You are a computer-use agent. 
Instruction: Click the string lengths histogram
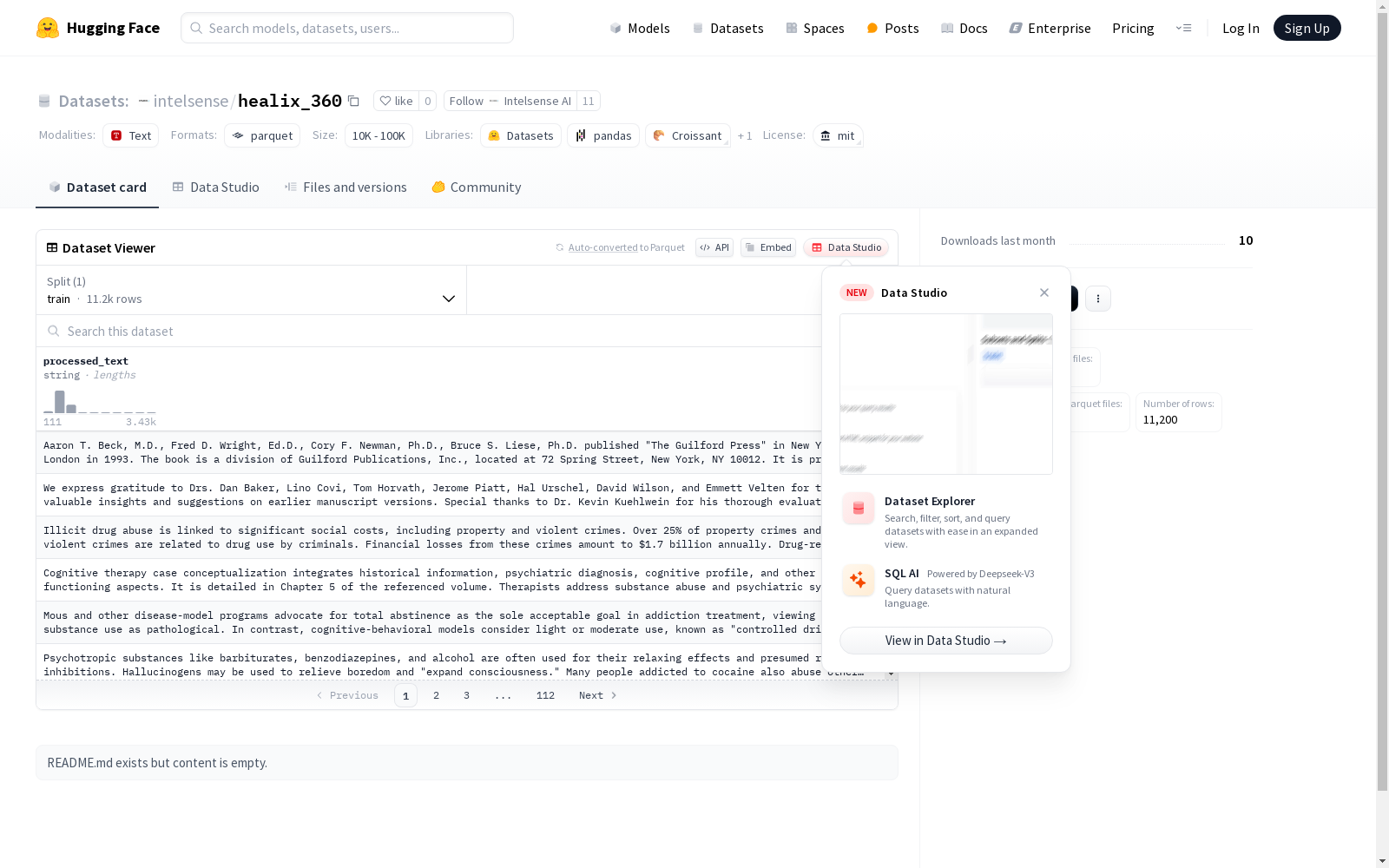[100, 401]
